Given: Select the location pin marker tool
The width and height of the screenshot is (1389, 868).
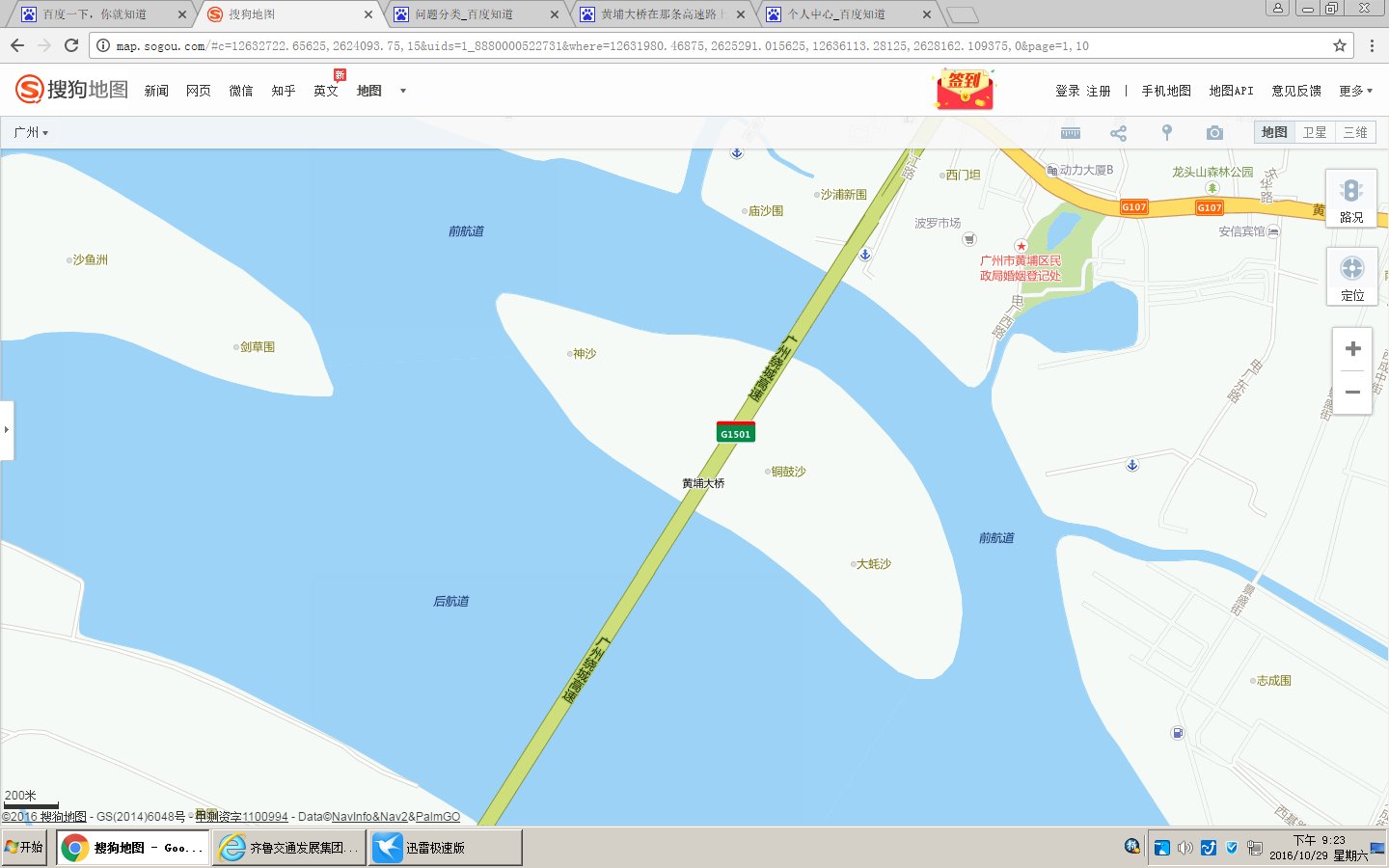Looking at the screenshot, I should pos(1166,132).
